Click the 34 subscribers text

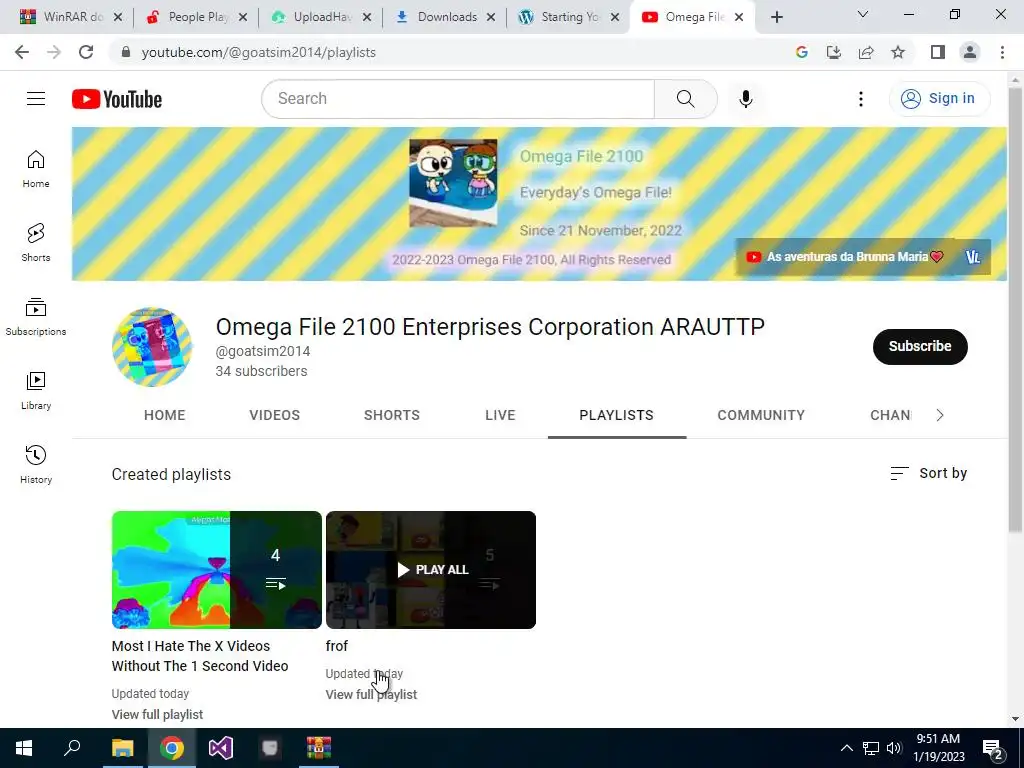pos(261,371)
